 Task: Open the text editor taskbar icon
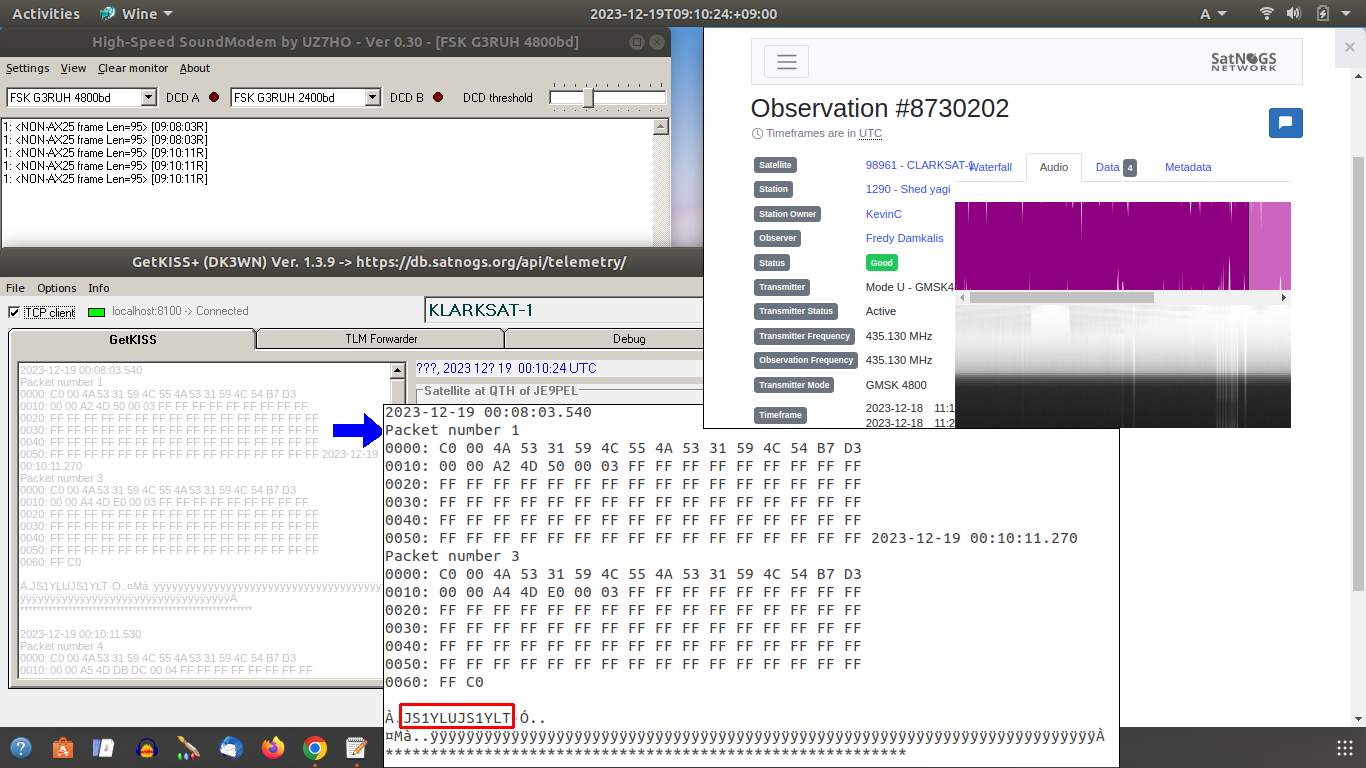(356, 748)
